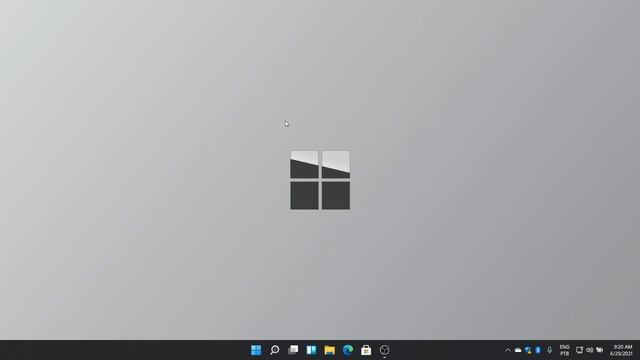Open the battery status tray icon
The image size is (640, 360).
tap(600, 350)
